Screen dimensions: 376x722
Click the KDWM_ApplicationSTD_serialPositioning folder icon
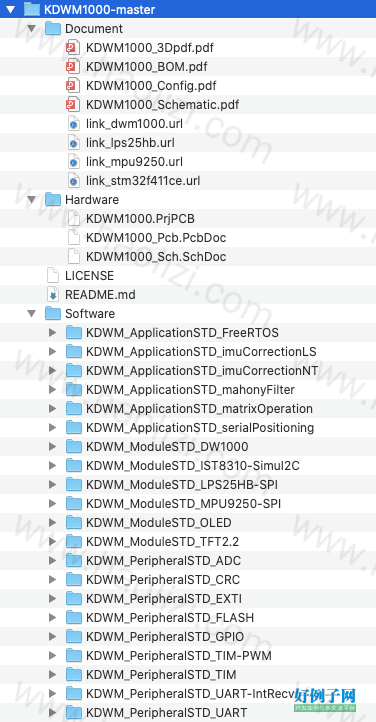click(x=74, y=427)
